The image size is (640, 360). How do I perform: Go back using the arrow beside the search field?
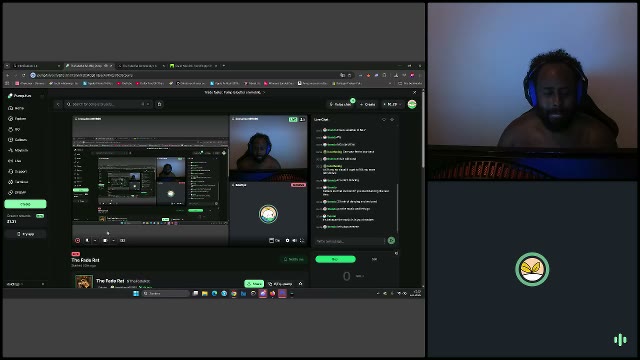[x=58, y=104]
